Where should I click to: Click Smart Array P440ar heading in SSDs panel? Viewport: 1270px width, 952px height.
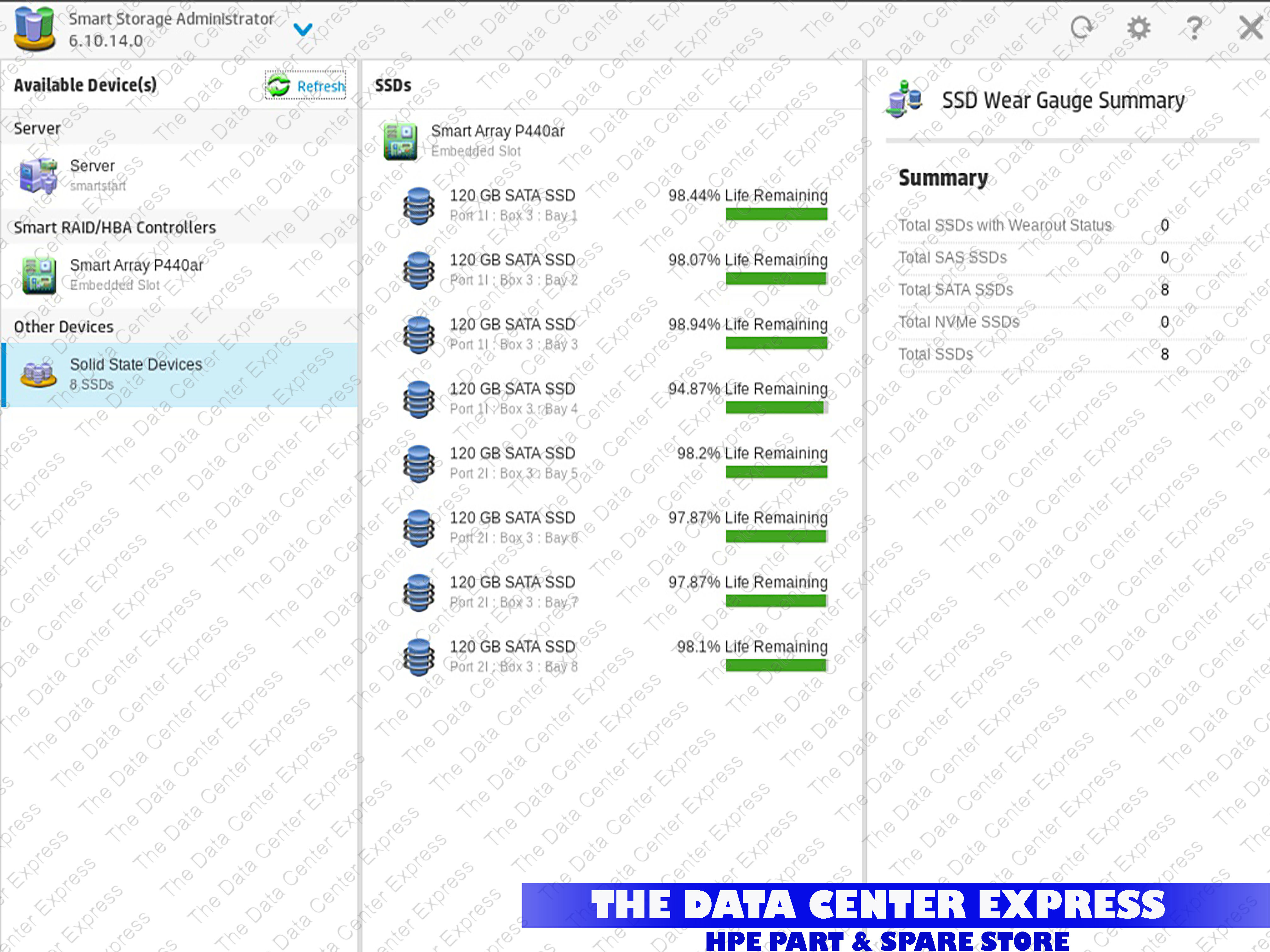point(497,131)
